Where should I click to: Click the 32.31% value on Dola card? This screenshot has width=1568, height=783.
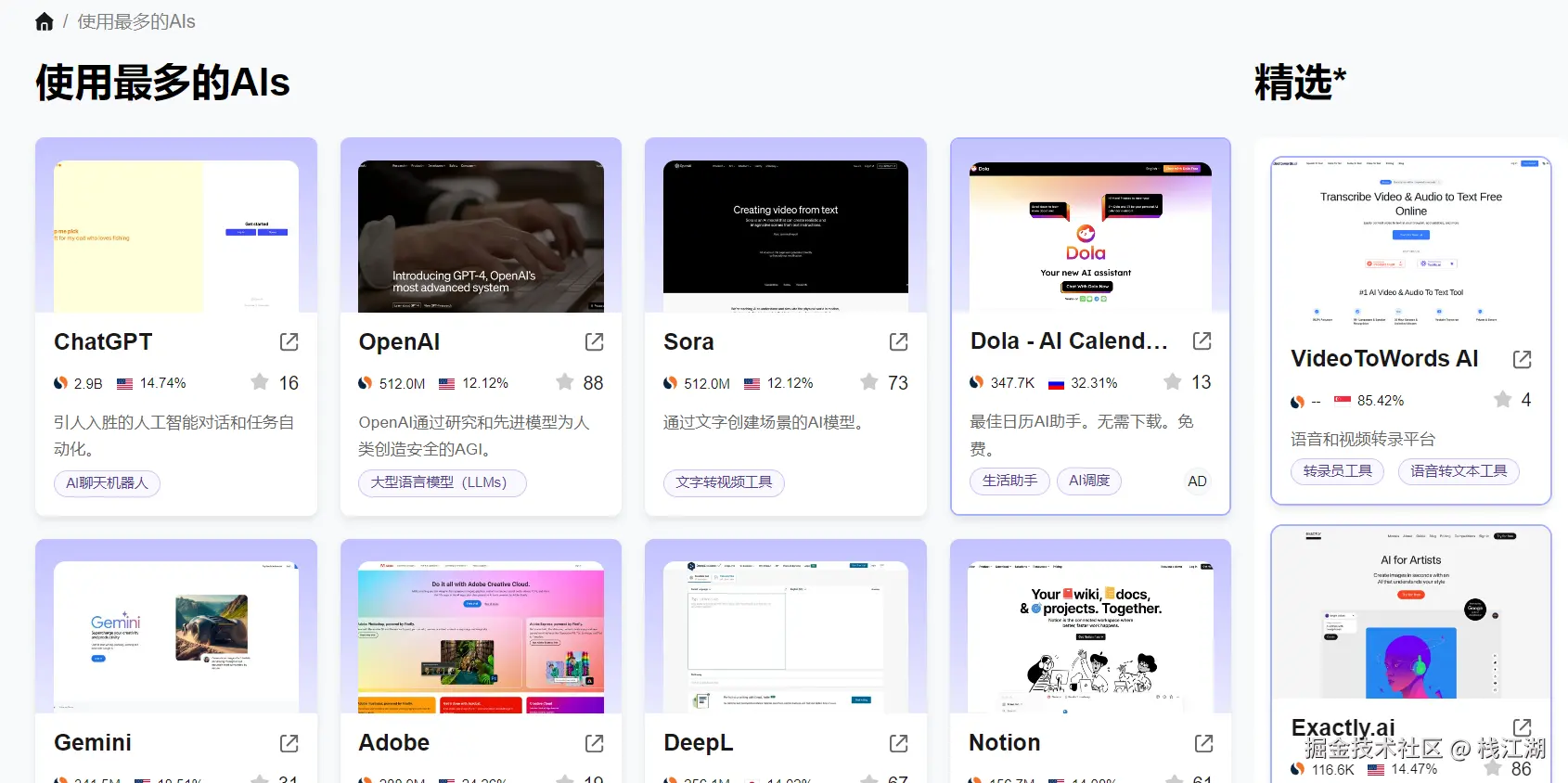coord(1094,383)
